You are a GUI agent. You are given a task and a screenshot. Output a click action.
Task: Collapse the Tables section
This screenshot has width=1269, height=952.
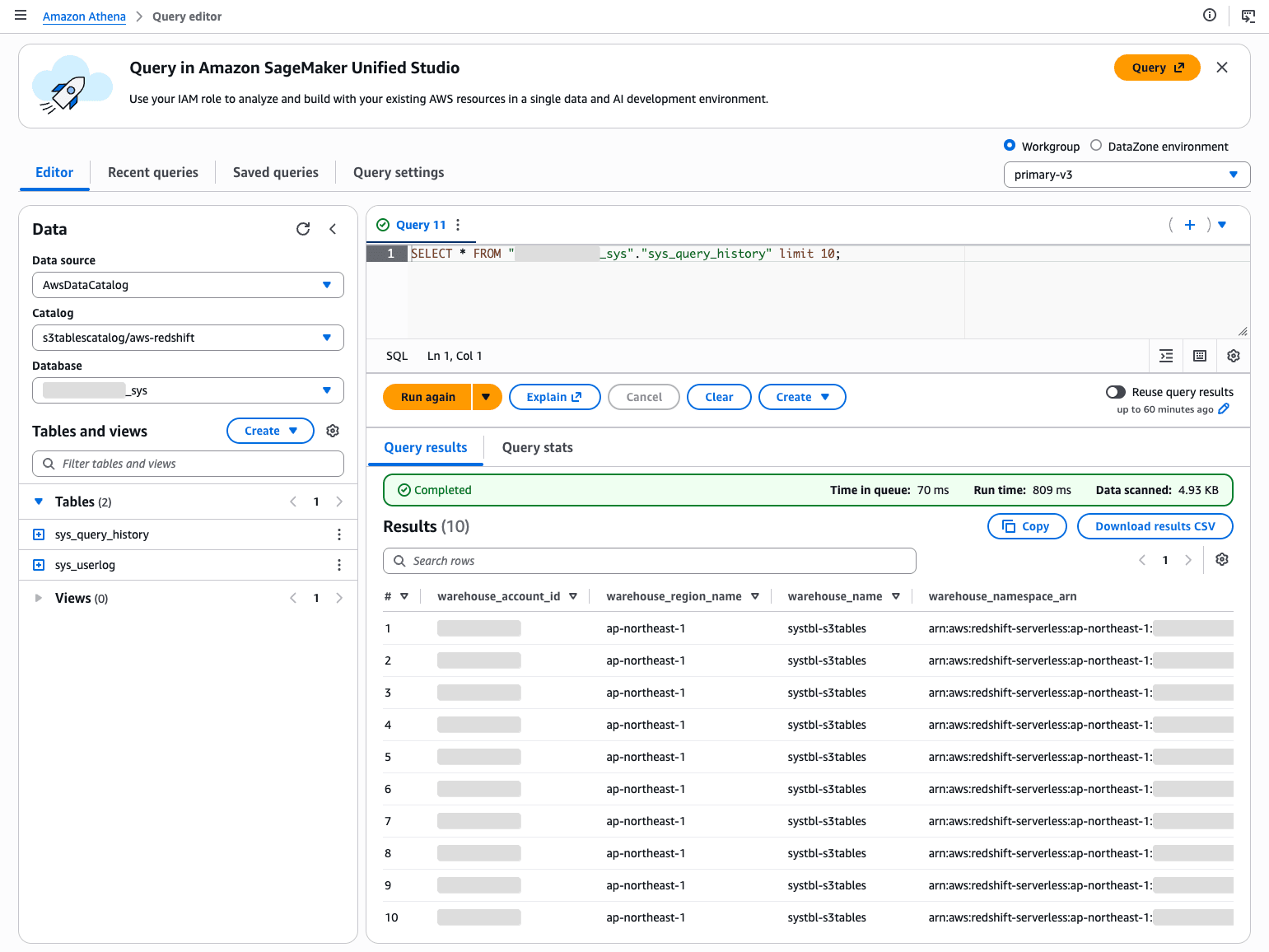[x=39, y=502]
